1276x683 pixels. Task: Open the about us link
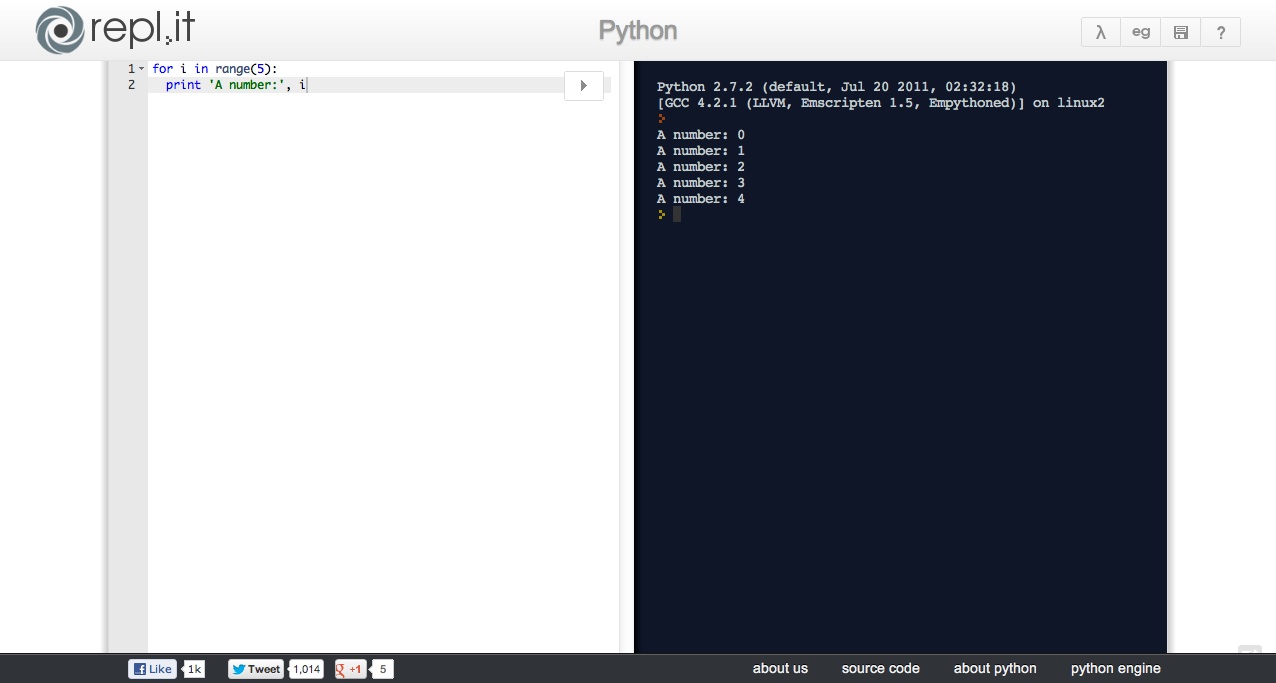tap(780, 668)
